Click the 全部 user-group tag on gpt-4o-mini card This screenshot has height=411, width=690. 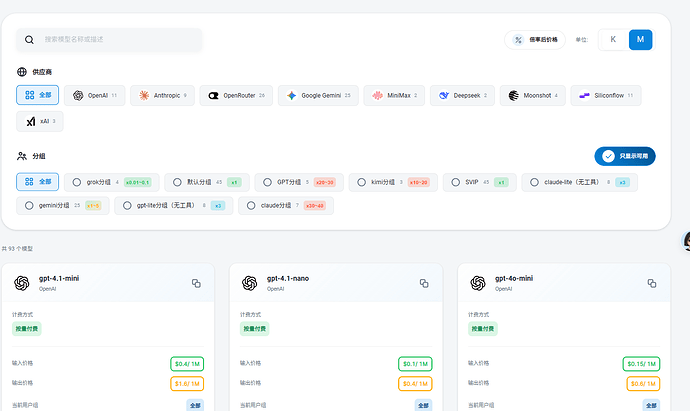pyautogui.click(x=651, y=405)
